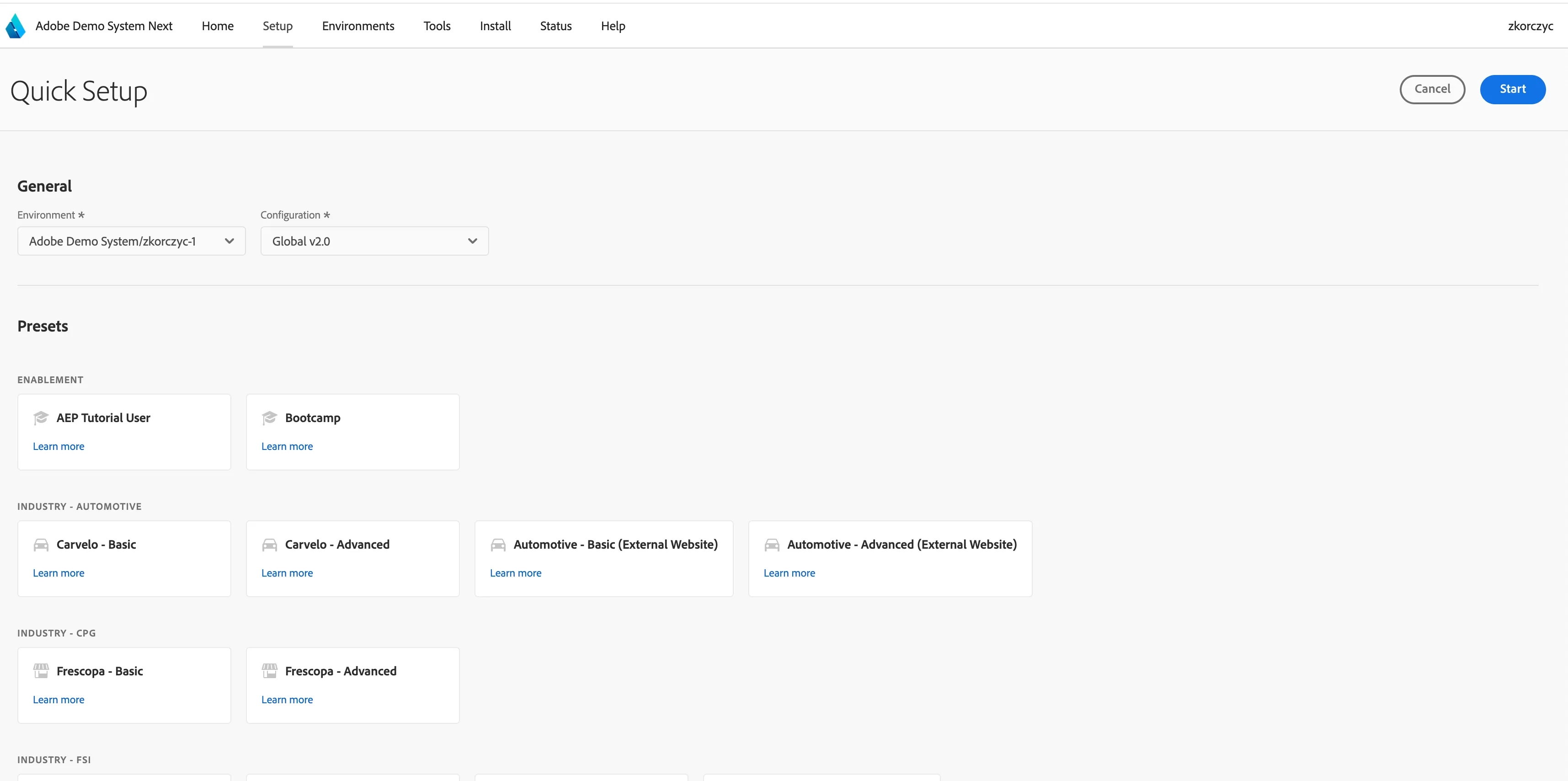
Task: Open Learn more link under Carvelo - Basic
Action: [x=59, y=573]
